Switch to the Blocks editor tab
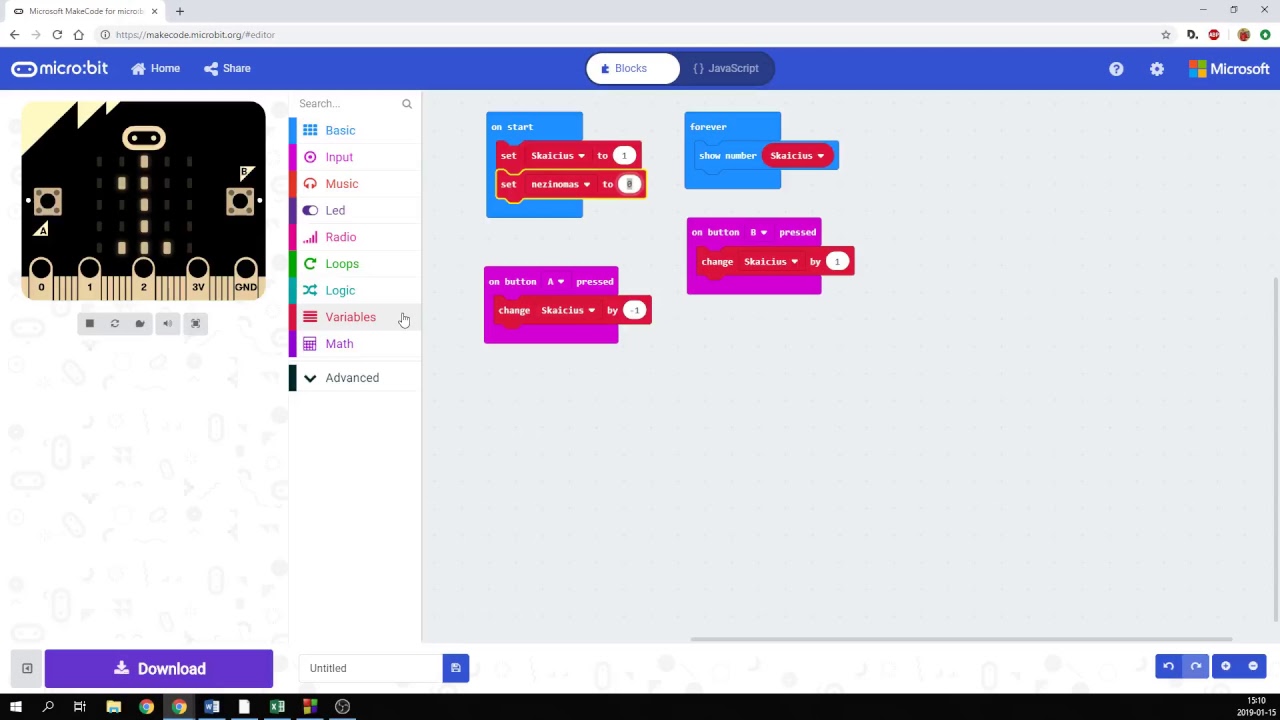The height and width of the screenshot is (720, 1280). (633, 68)
